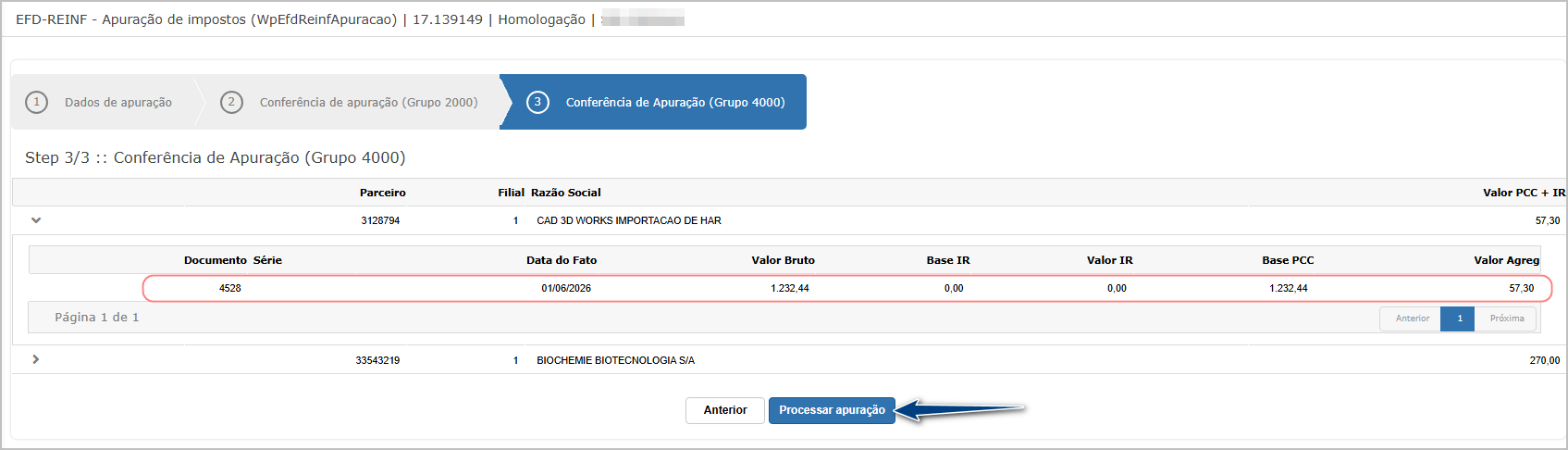Click the Valor IR column header
The width and height of the screenshot is (1568, 450).
pos(1109,260)
